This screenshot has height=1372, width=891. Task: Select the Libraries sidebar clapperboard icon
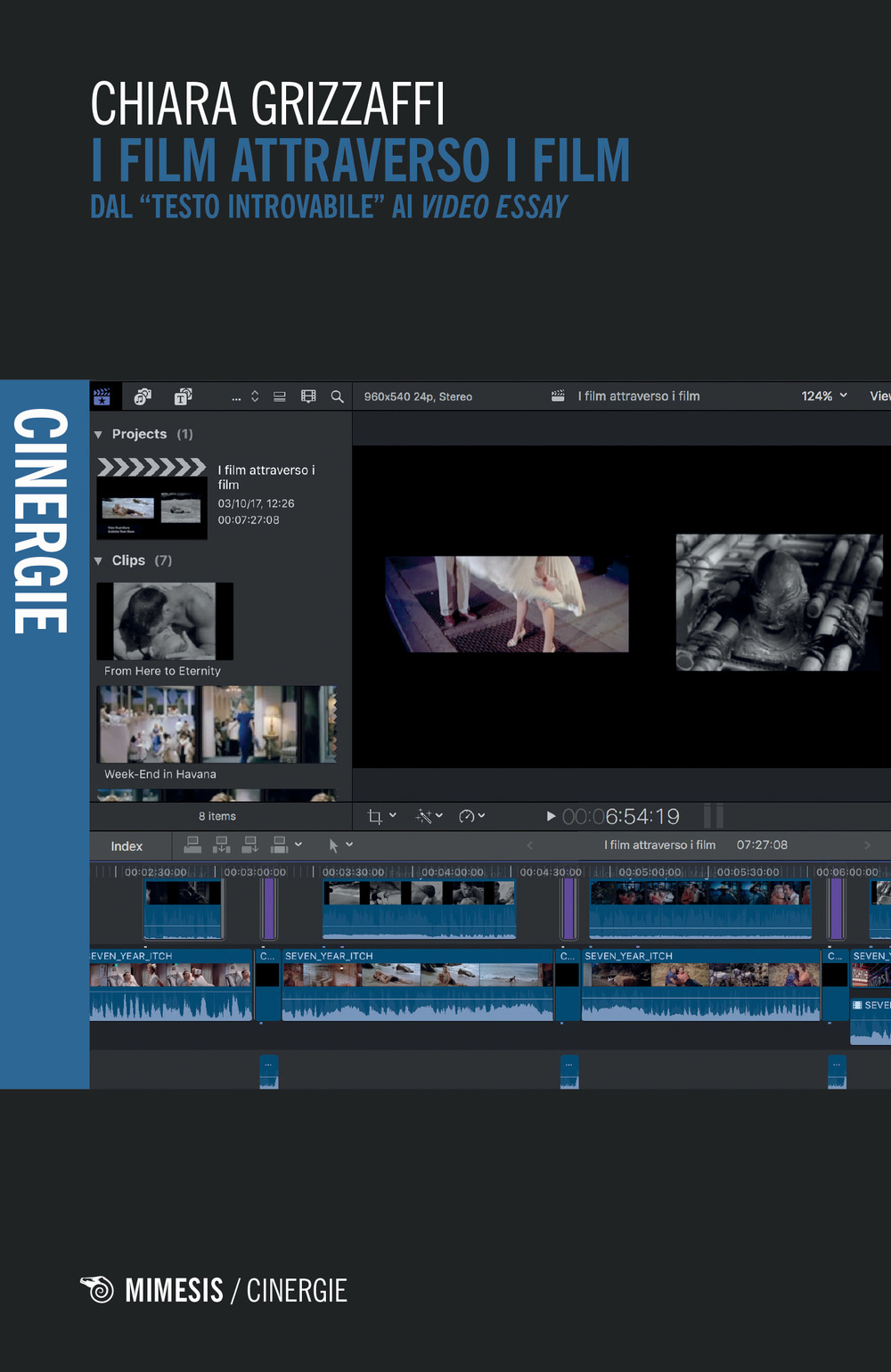pos(103,396)
